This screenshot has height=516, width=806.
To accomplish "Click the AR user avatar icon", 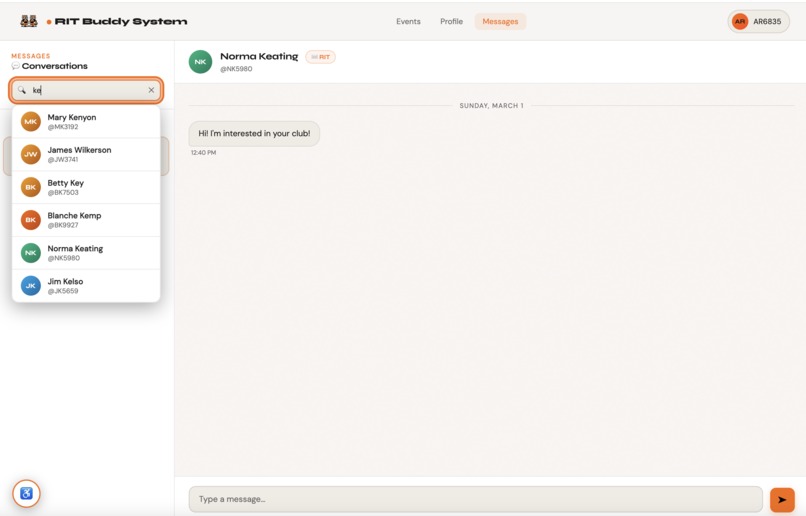I will 740,22.
